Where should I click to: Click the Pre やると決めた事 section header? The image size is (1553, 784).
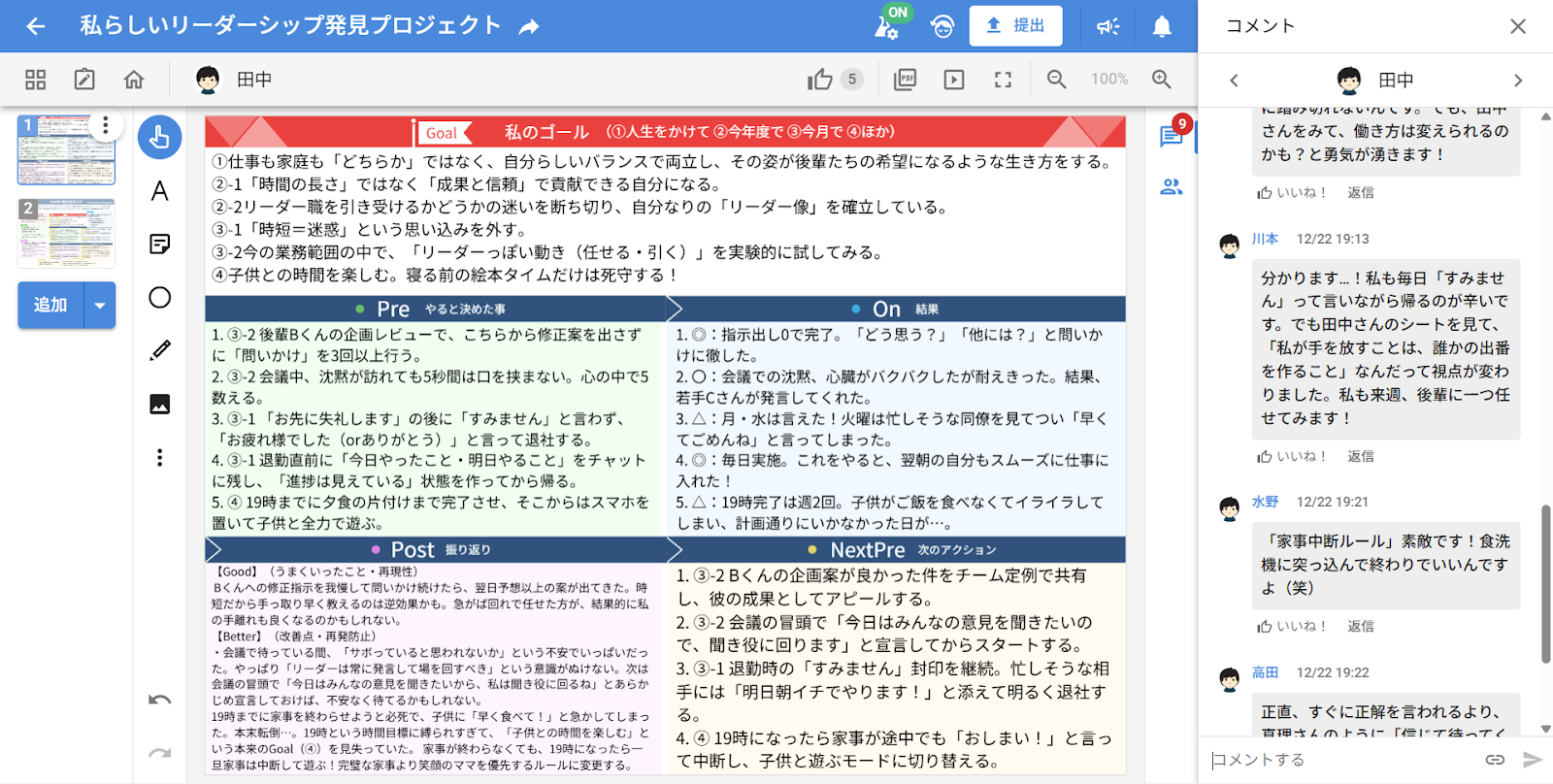435,309
